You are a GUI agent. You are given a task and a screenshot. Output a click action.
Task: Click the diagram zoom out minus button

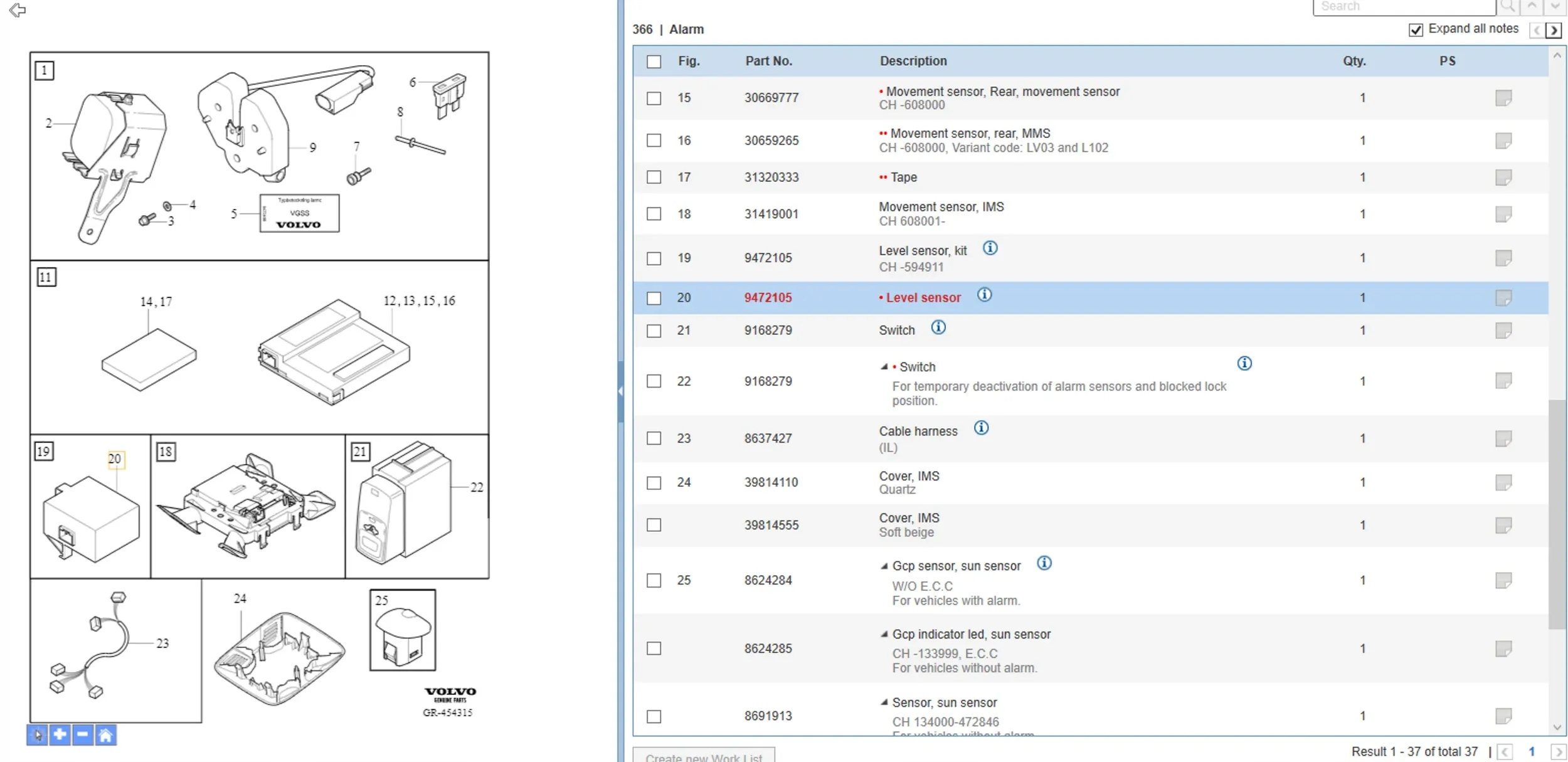pos(82,734)
